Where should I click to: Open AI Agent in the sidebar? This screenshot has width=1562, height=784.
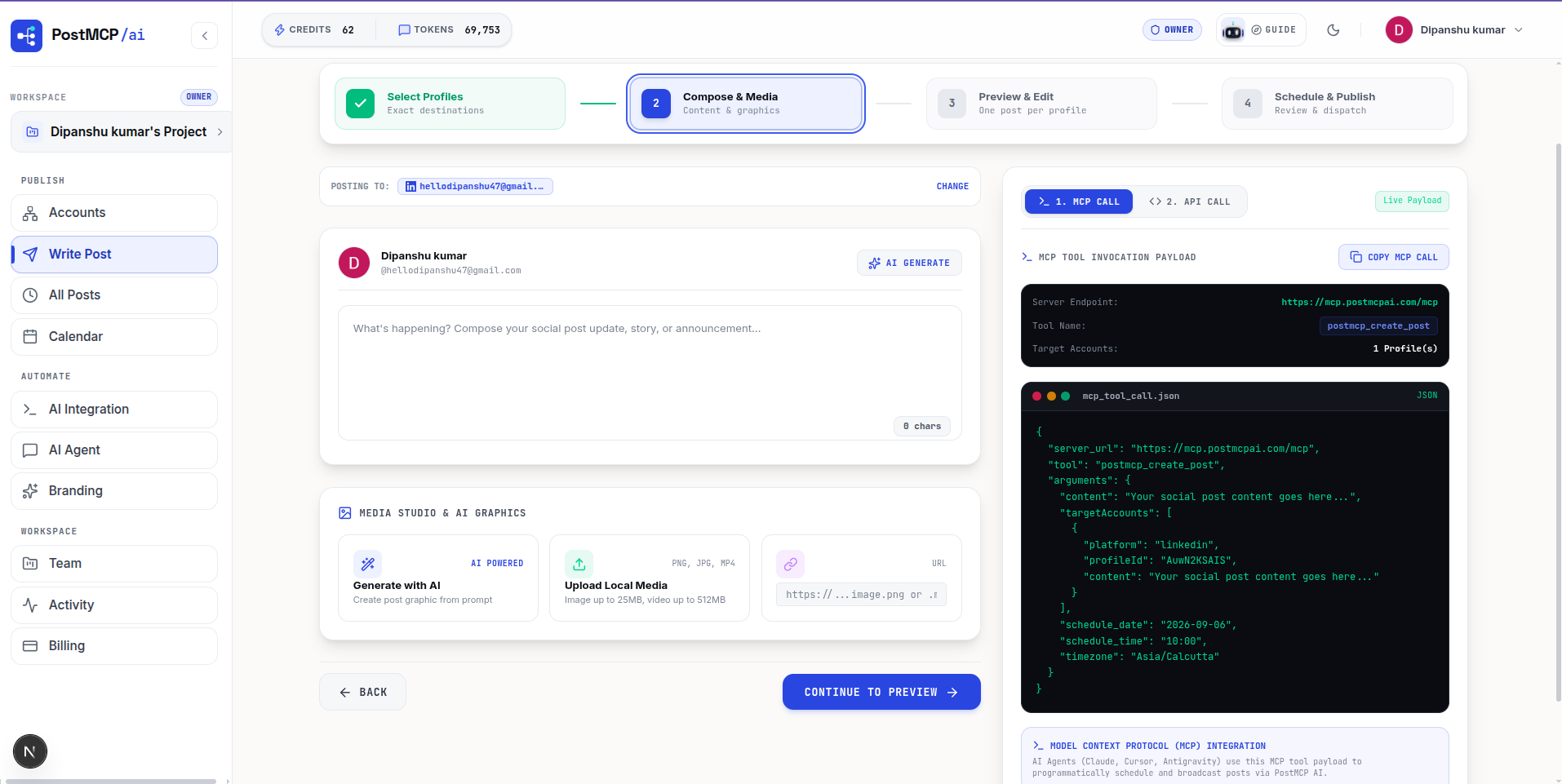coord(114,450)
